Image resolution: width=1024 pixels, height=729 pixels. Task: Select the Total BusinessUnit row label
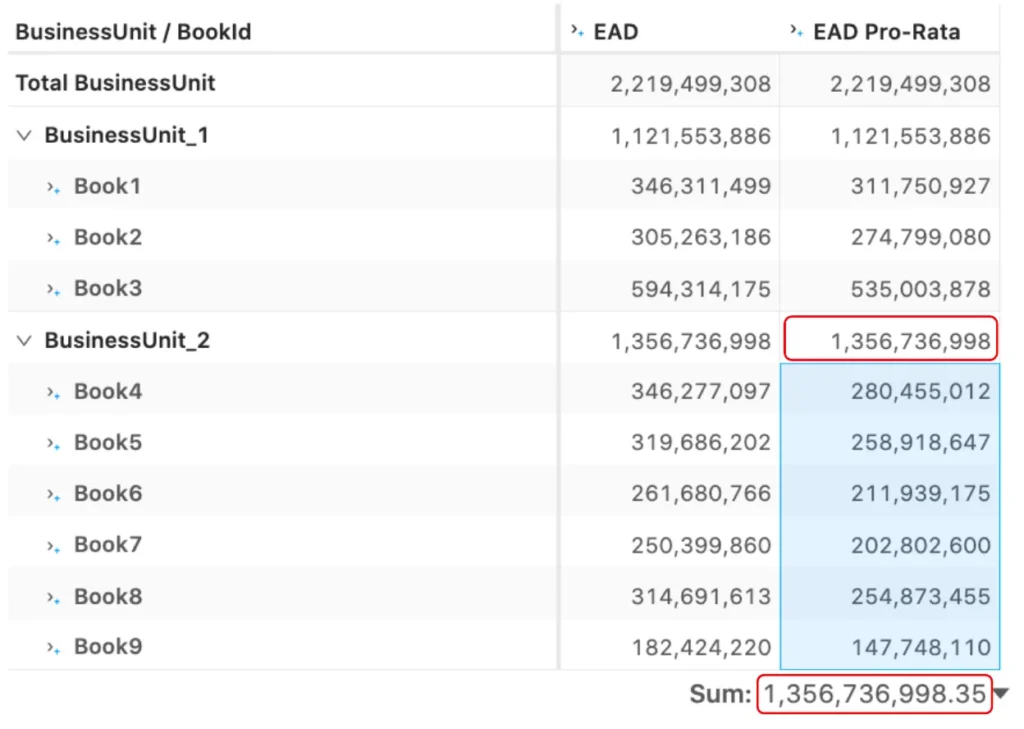(x=115, y=83)
